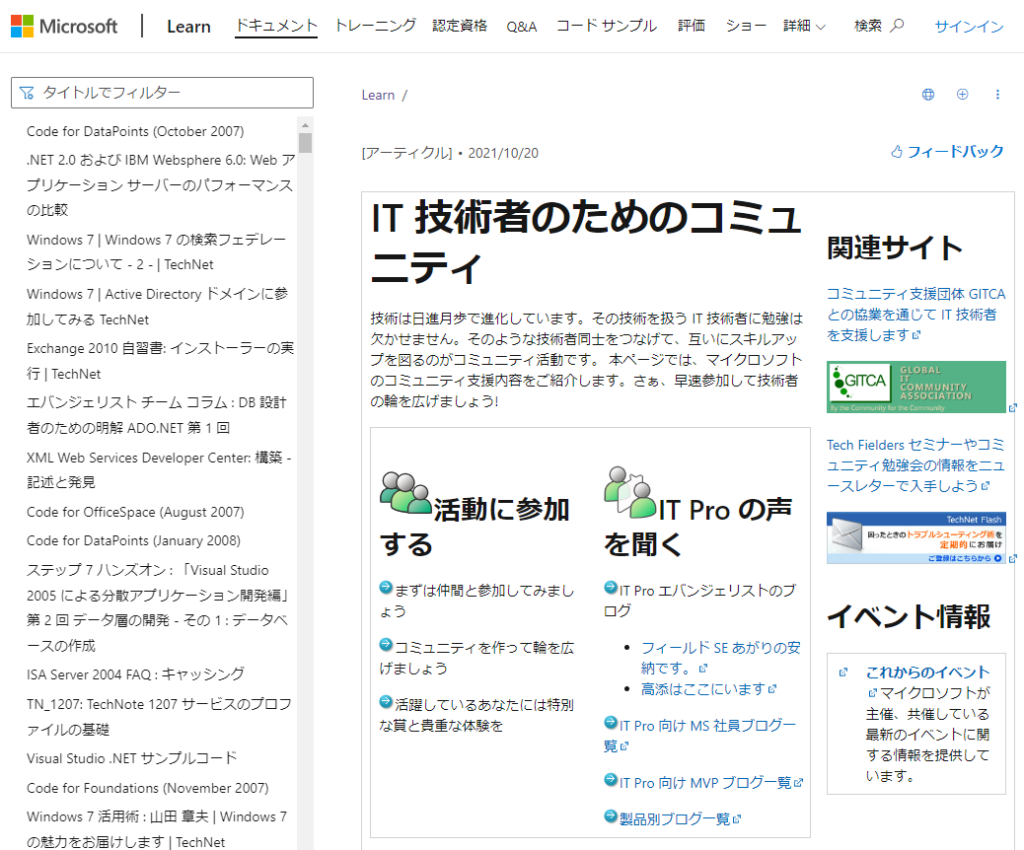1024x850 pixels.
Task: Click the TechNet Flash envelope banner
Action: click(x=915, y=538)
